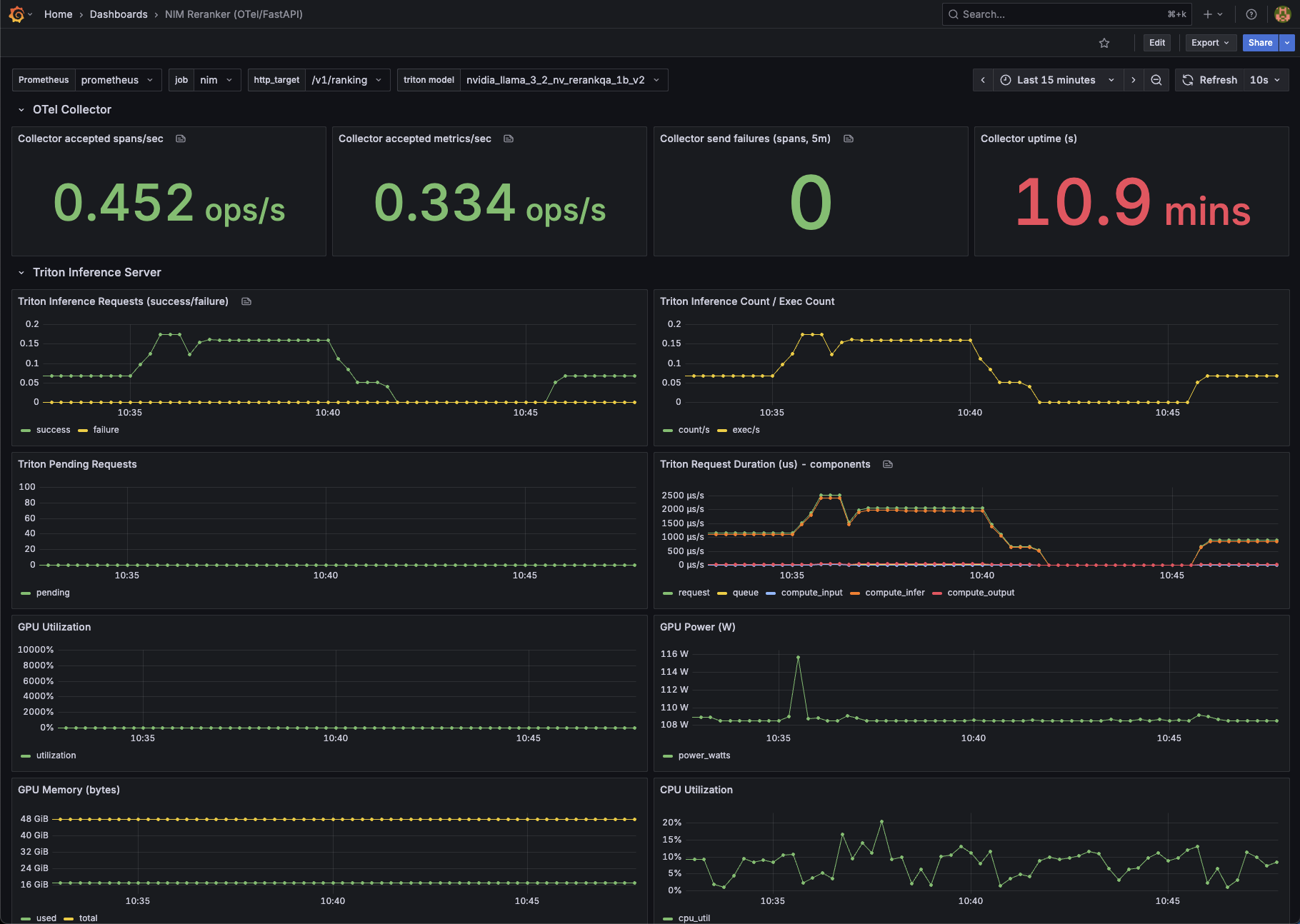
Task: Click the Grafana logo icon
Action: pyautogui.click(x=16, y=14)
